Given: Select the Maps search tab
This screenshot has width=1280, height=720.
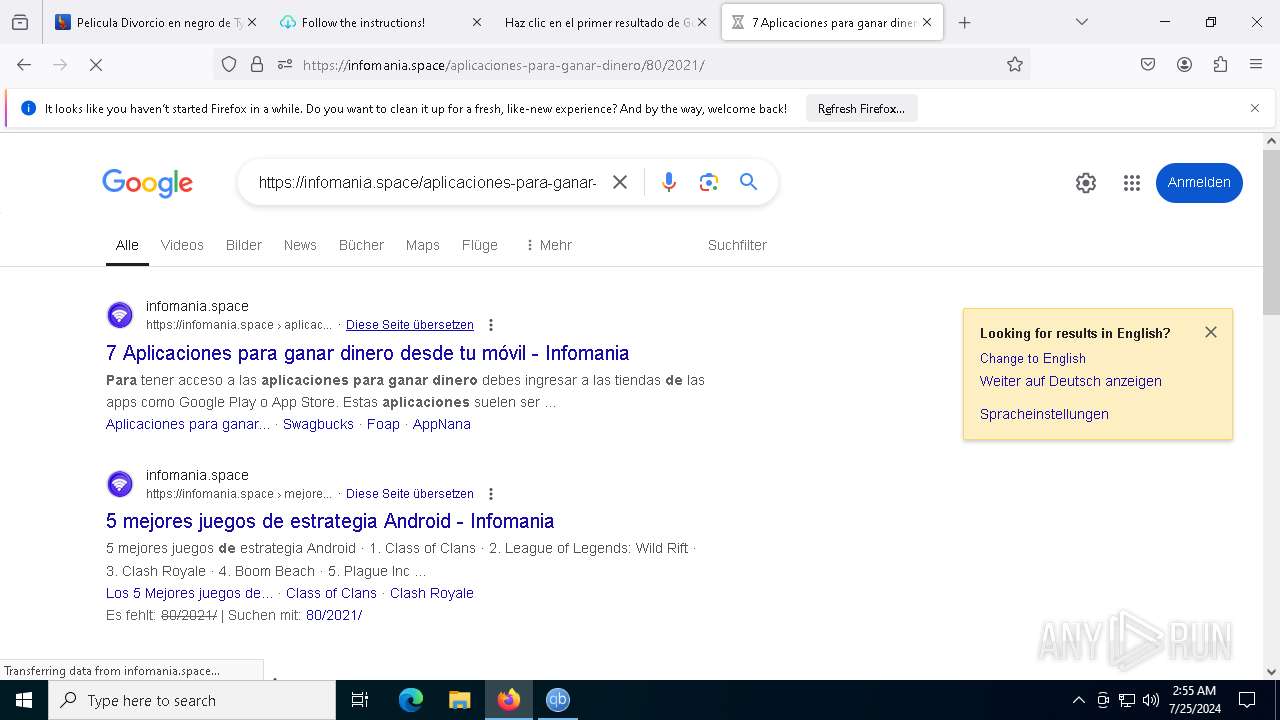Looking at the screenshot, I should 423,245.
